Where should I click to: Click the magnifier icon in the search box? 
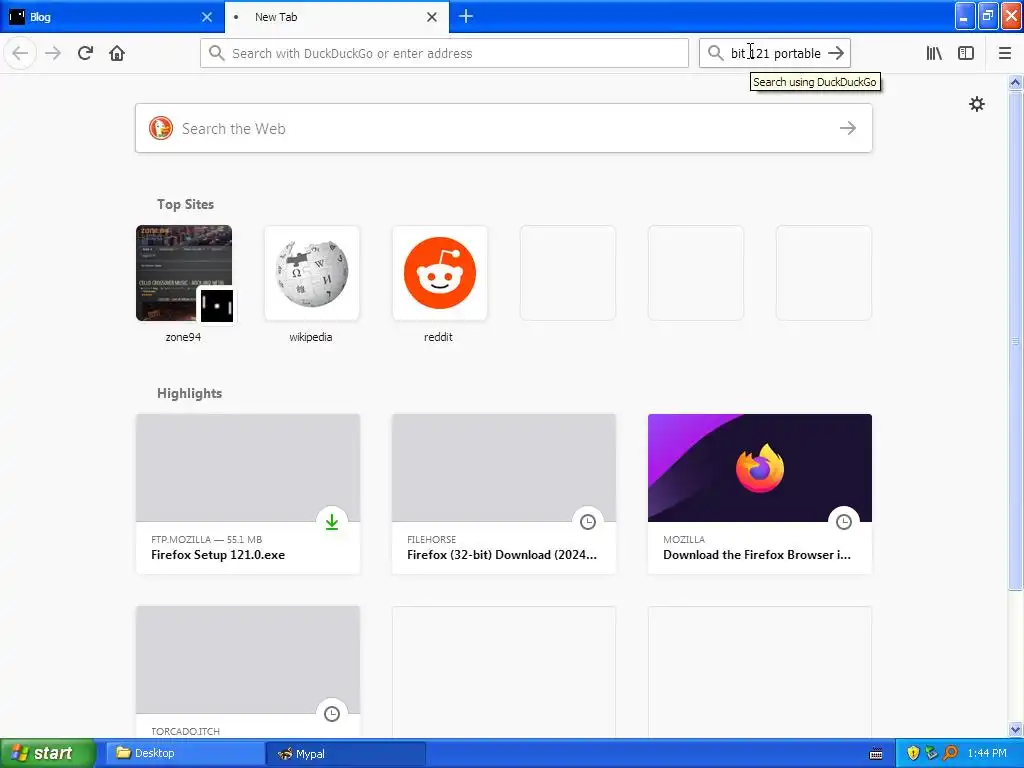pyautogui.click(x=716, y=53)
